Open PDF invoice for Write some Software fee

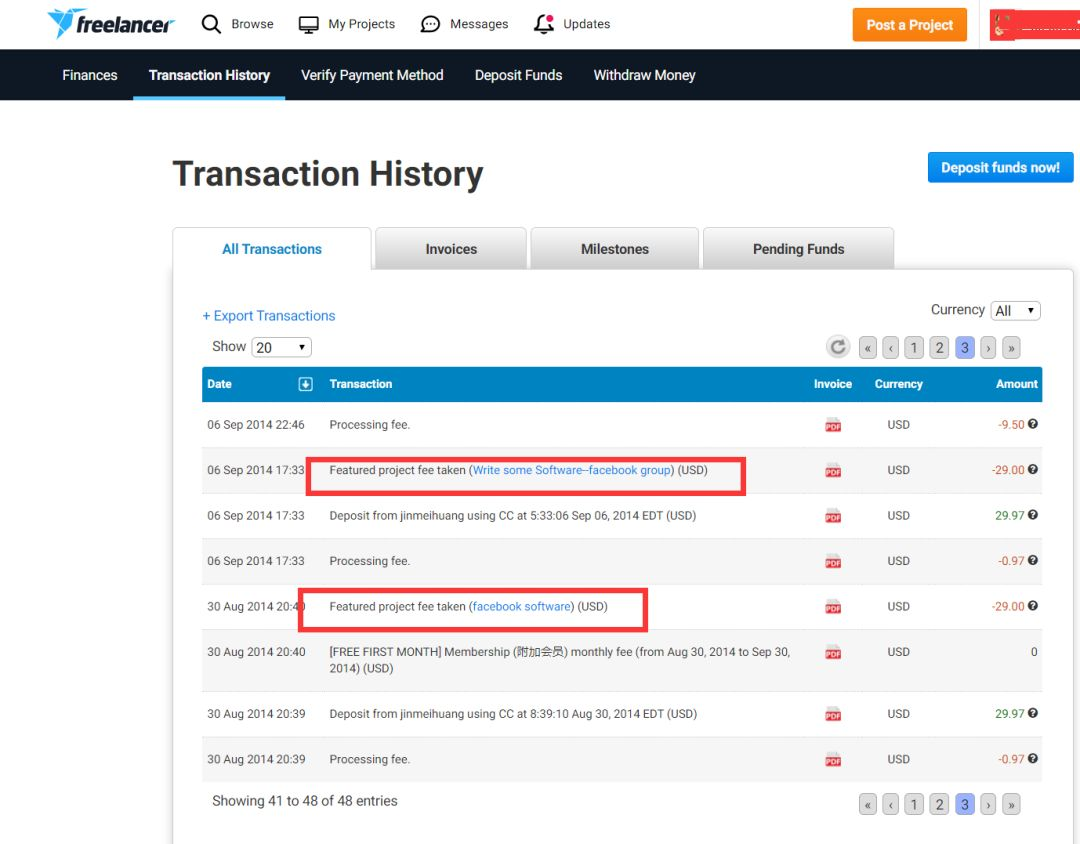tap(833, 471)
